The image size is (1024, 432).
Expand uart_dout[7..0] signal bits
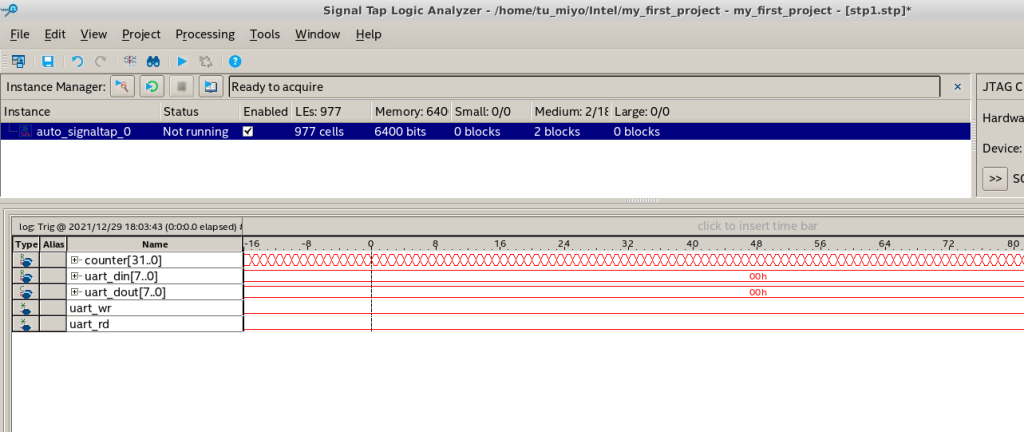pyautogui.click(x=75, y=292)
